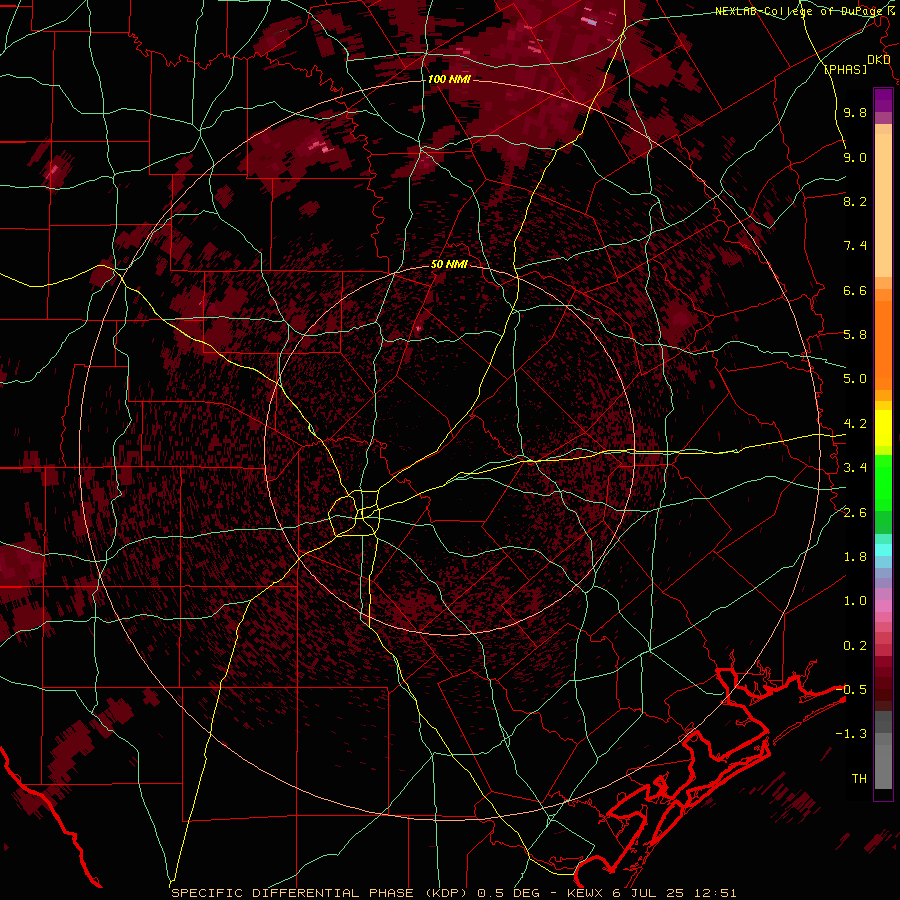This screenshot has width=900, height=900.
Task: Click the 9.8 value on the legend scale
Action: pyautogui.click(x=855, y=112)
